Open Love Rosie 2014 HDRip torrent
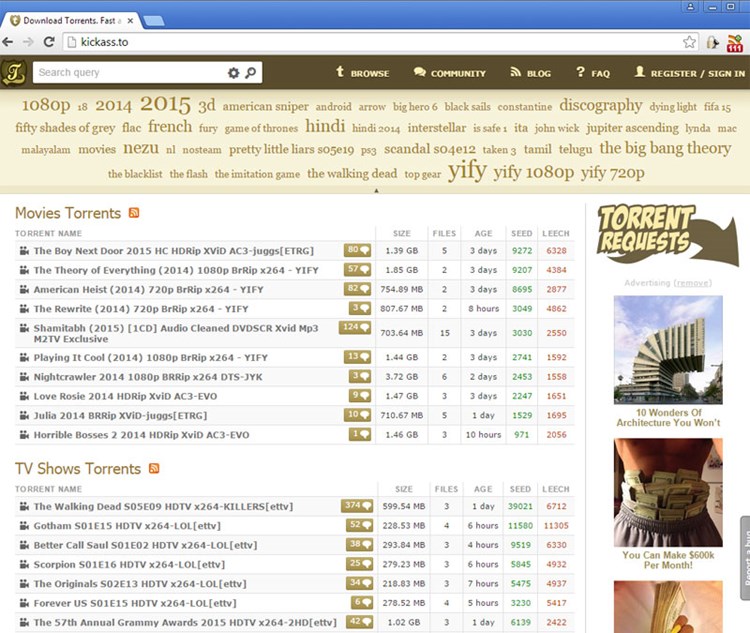The width and height of the screenshot is (750, 633). (x=125, y=396)
